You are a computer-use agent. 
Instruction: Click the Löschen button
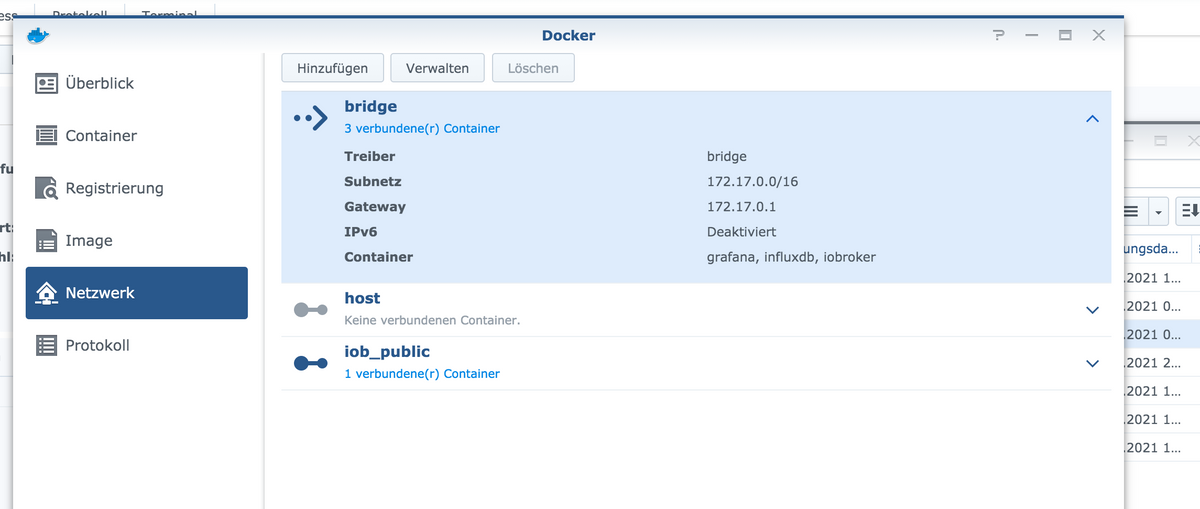pos(533,68)
